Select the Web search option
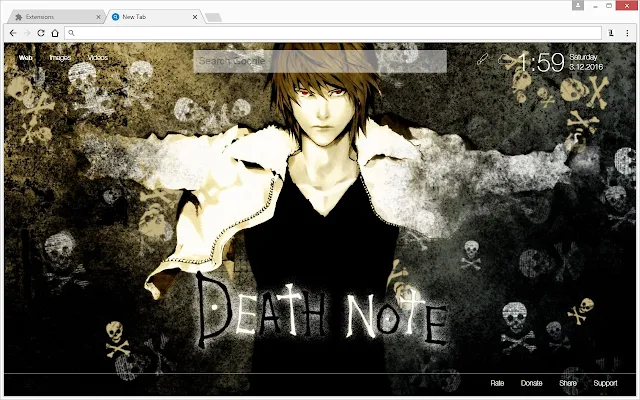 click(x=25, y=58)
